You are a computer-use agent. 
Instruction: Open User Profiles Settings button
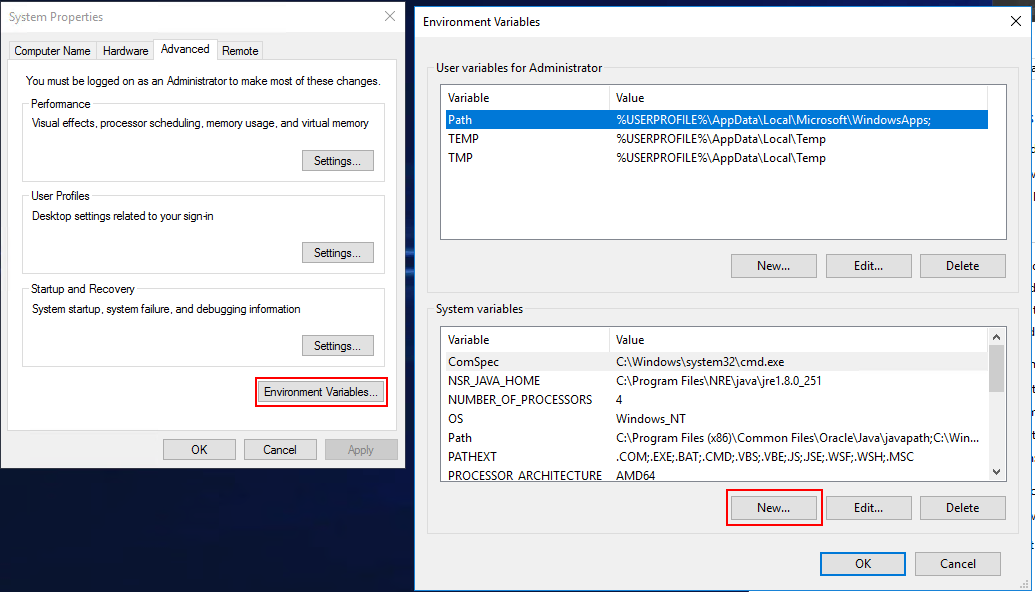click(x=337, y=253)
